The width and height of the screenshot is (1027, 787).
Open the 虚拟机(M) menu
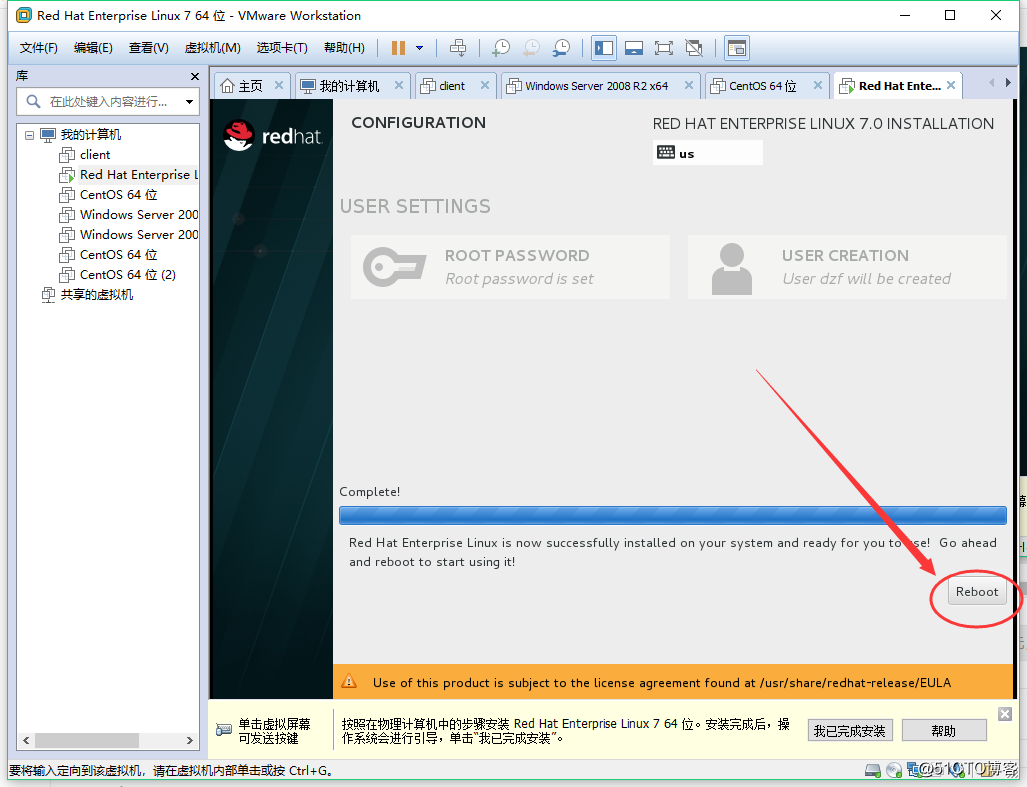click(x=212, y=48)
